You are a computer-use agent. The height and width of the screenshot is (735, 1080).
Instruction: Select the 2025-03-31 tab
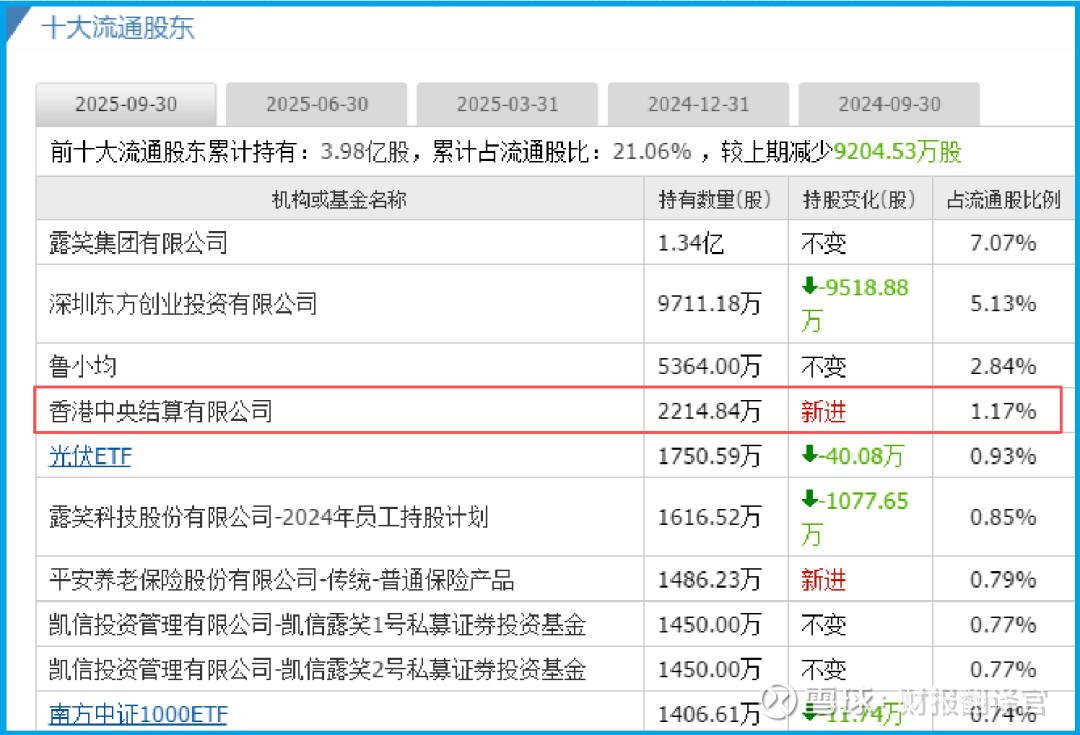click(x=508, y=104)
